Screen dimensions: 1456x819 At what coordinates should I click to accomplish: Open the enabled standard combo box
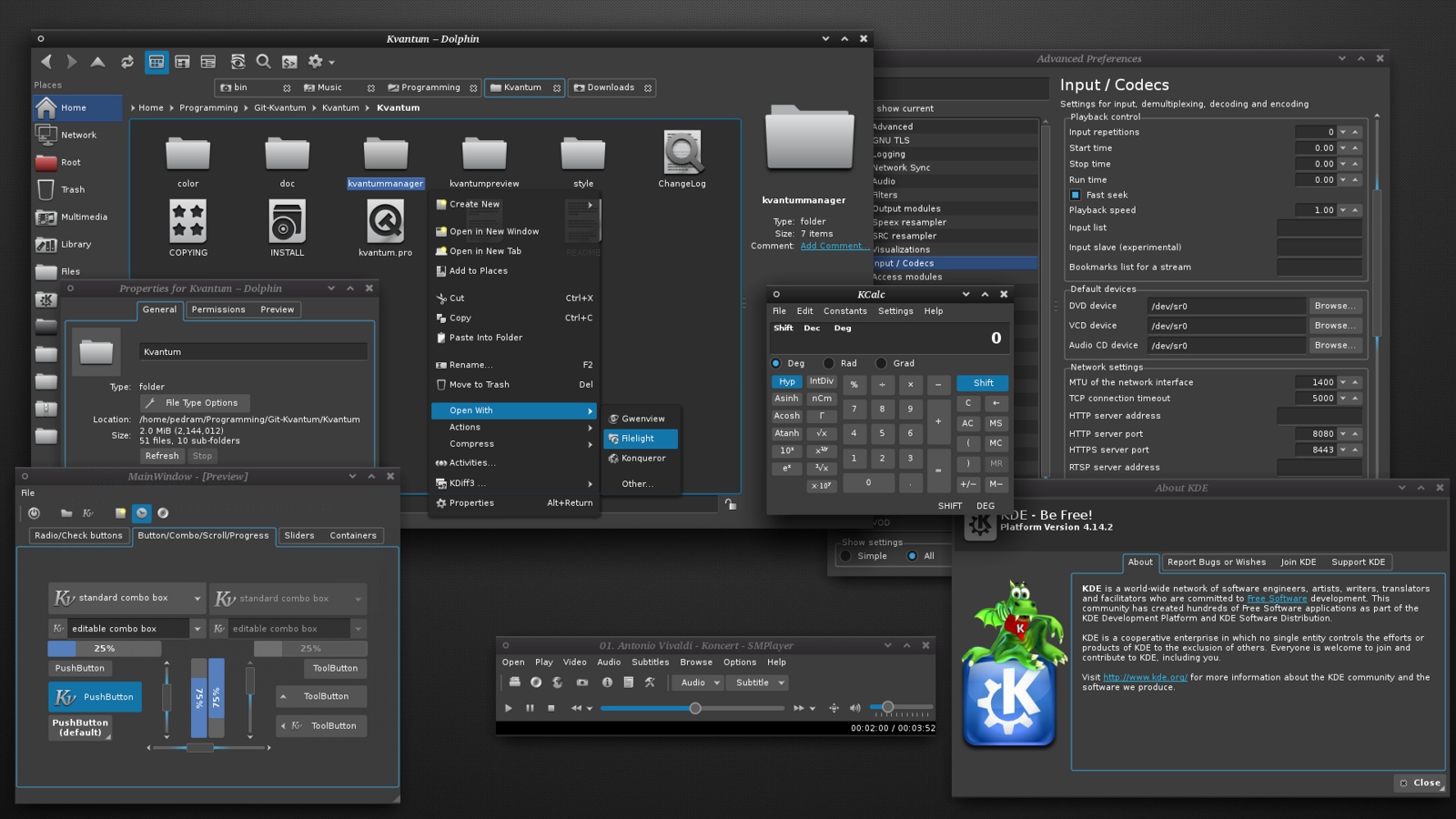[126, 598]
